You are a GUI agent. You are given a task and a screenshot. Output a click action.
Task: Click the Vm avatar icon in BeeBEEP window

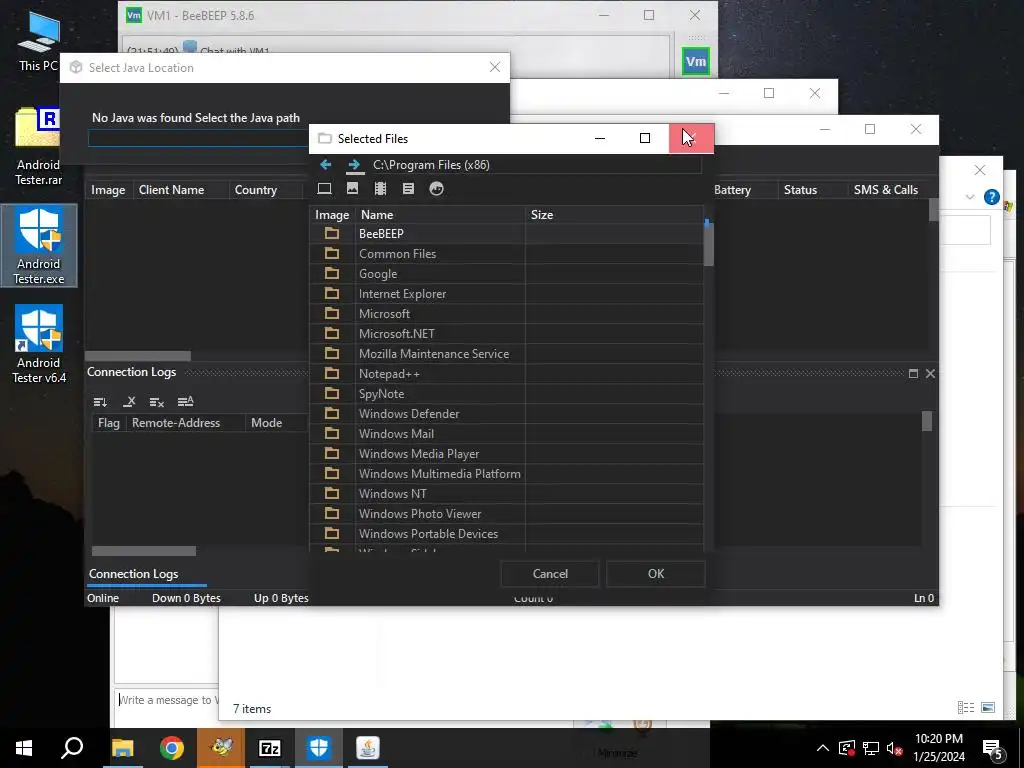(696, 61)
